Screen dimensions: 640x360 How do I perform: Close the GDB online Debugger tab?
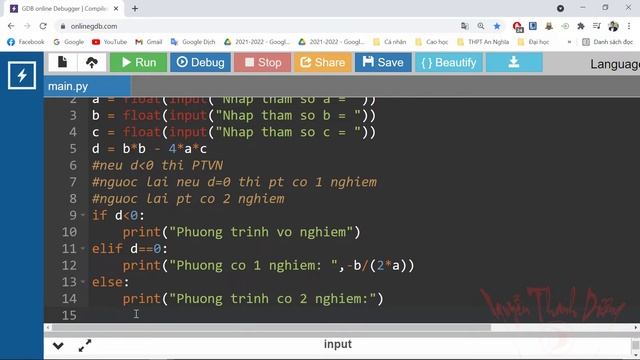(x=116, y=9)
